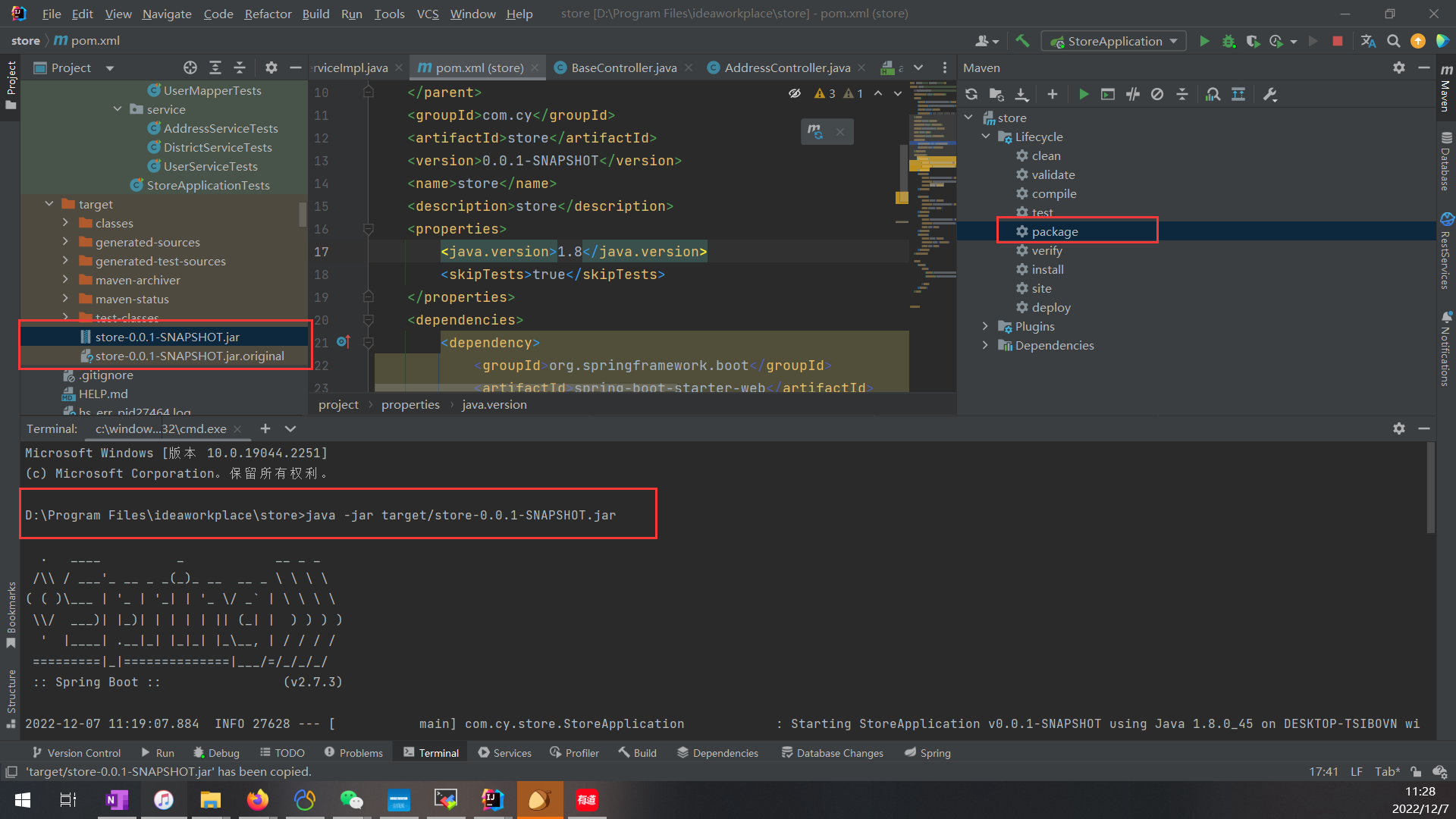Open the editor tabs overflow dropdown

918,67
